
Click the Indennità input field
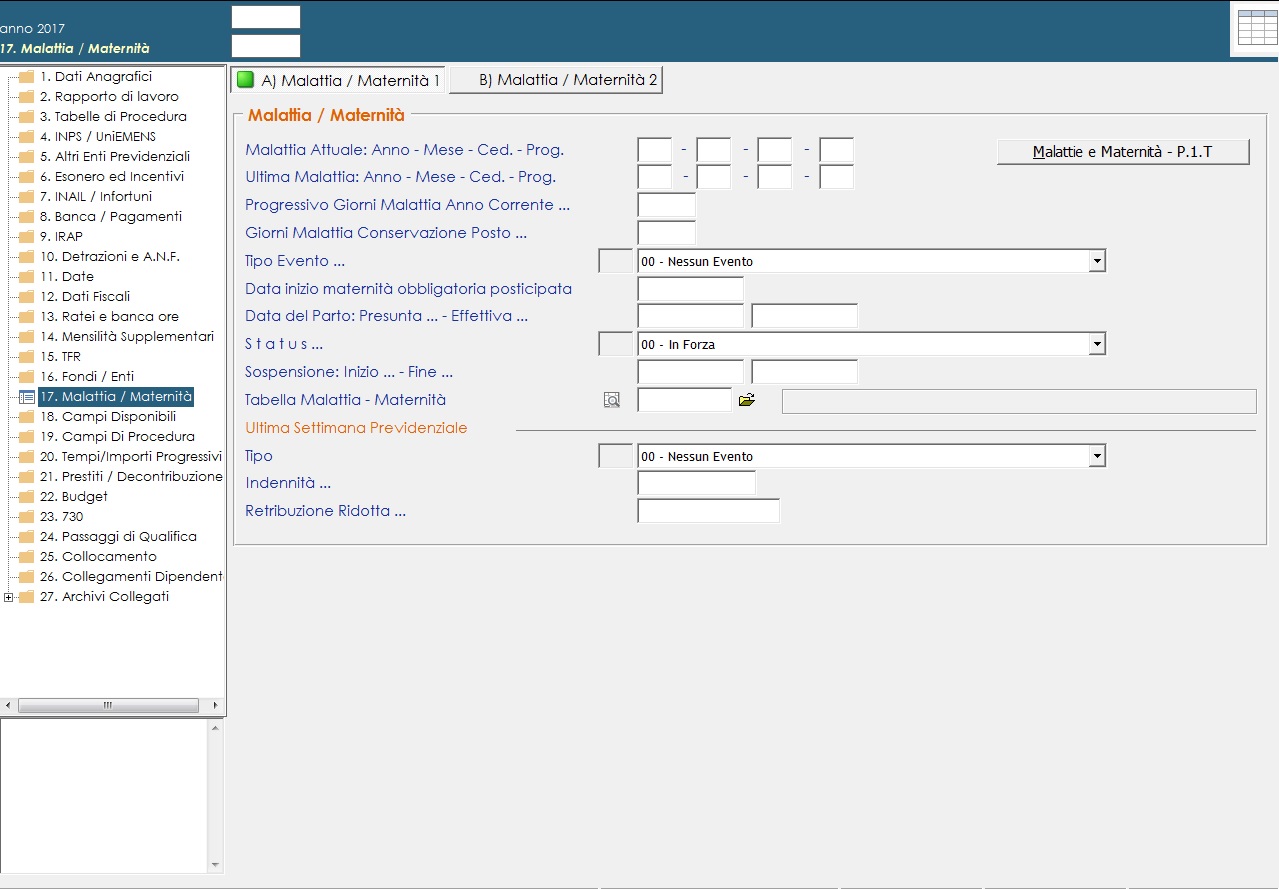coord(696,484)
